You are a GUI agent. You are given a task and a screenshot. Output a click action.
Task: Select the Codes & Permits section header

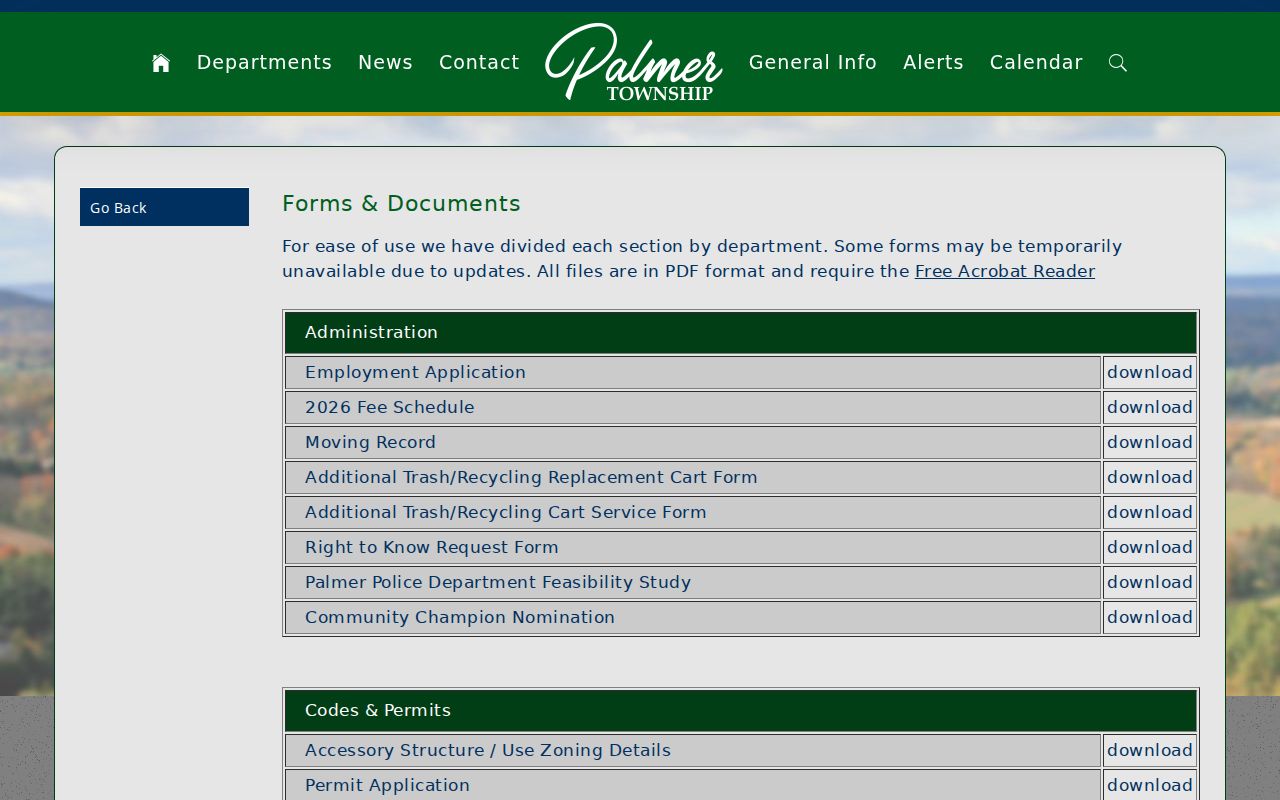[x=740, y=710]
